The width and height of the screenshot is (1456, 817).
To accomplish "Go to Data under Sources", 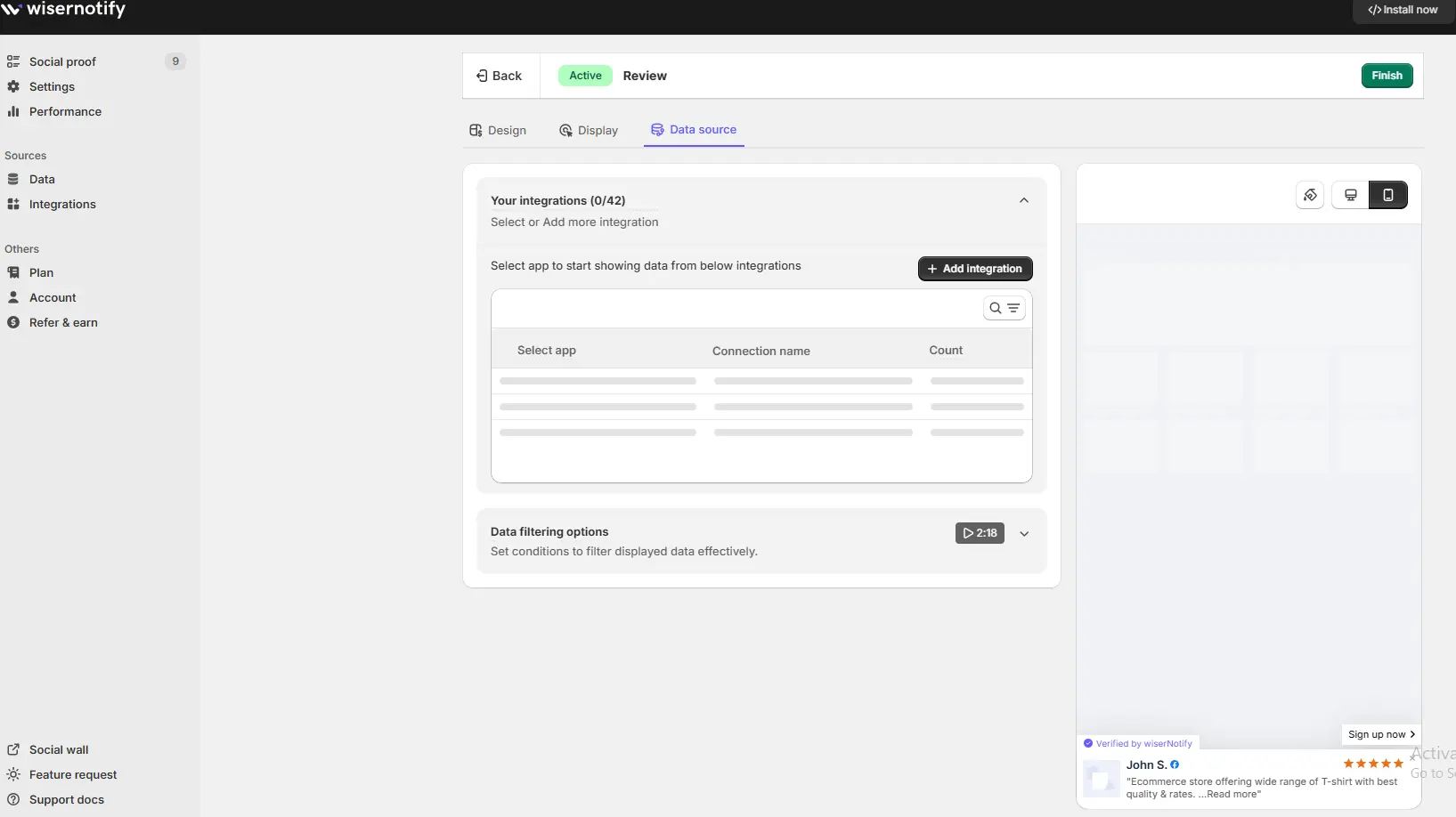I will [42, 179].
